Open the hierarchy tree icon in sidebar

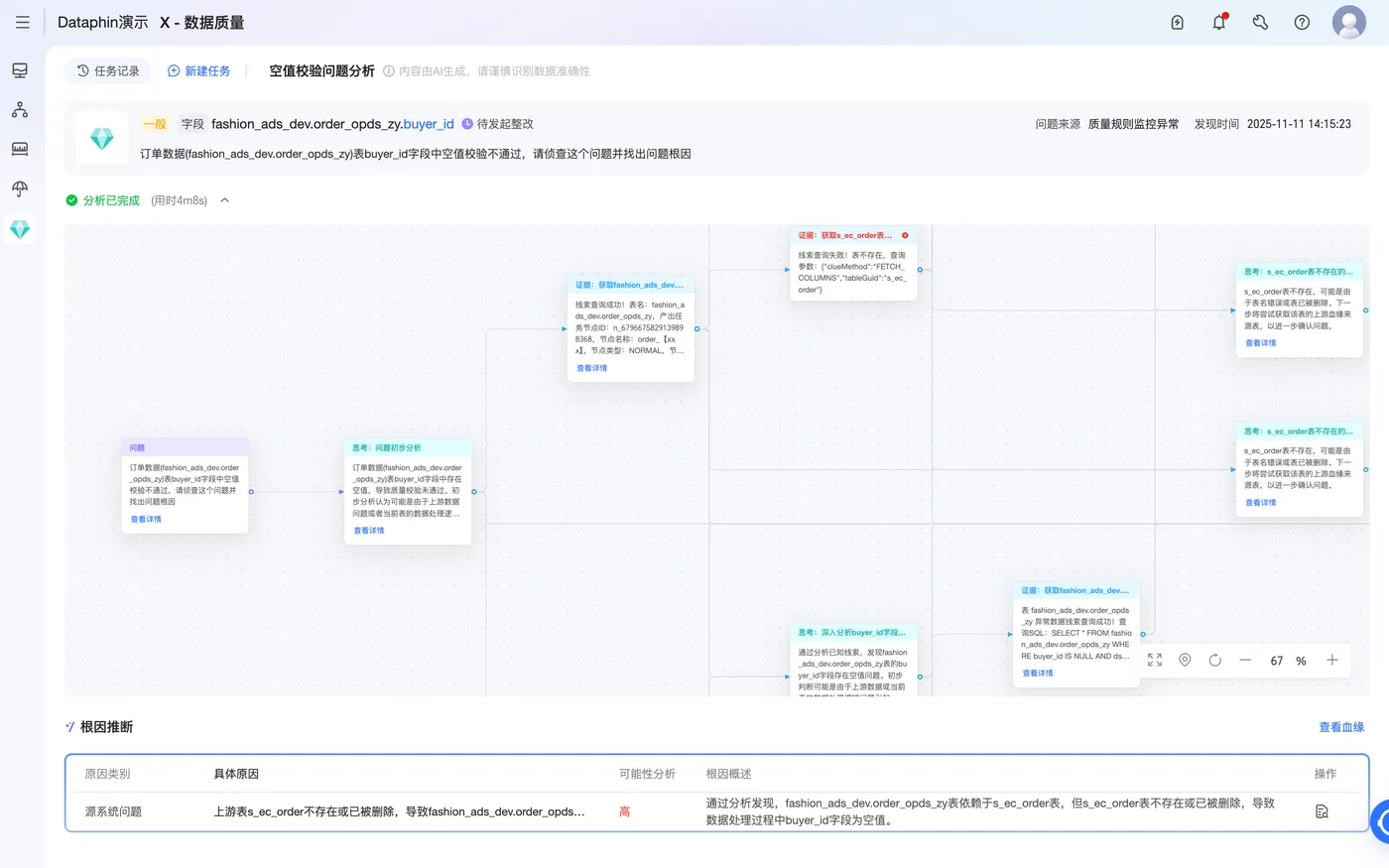[x=20, y=110]
